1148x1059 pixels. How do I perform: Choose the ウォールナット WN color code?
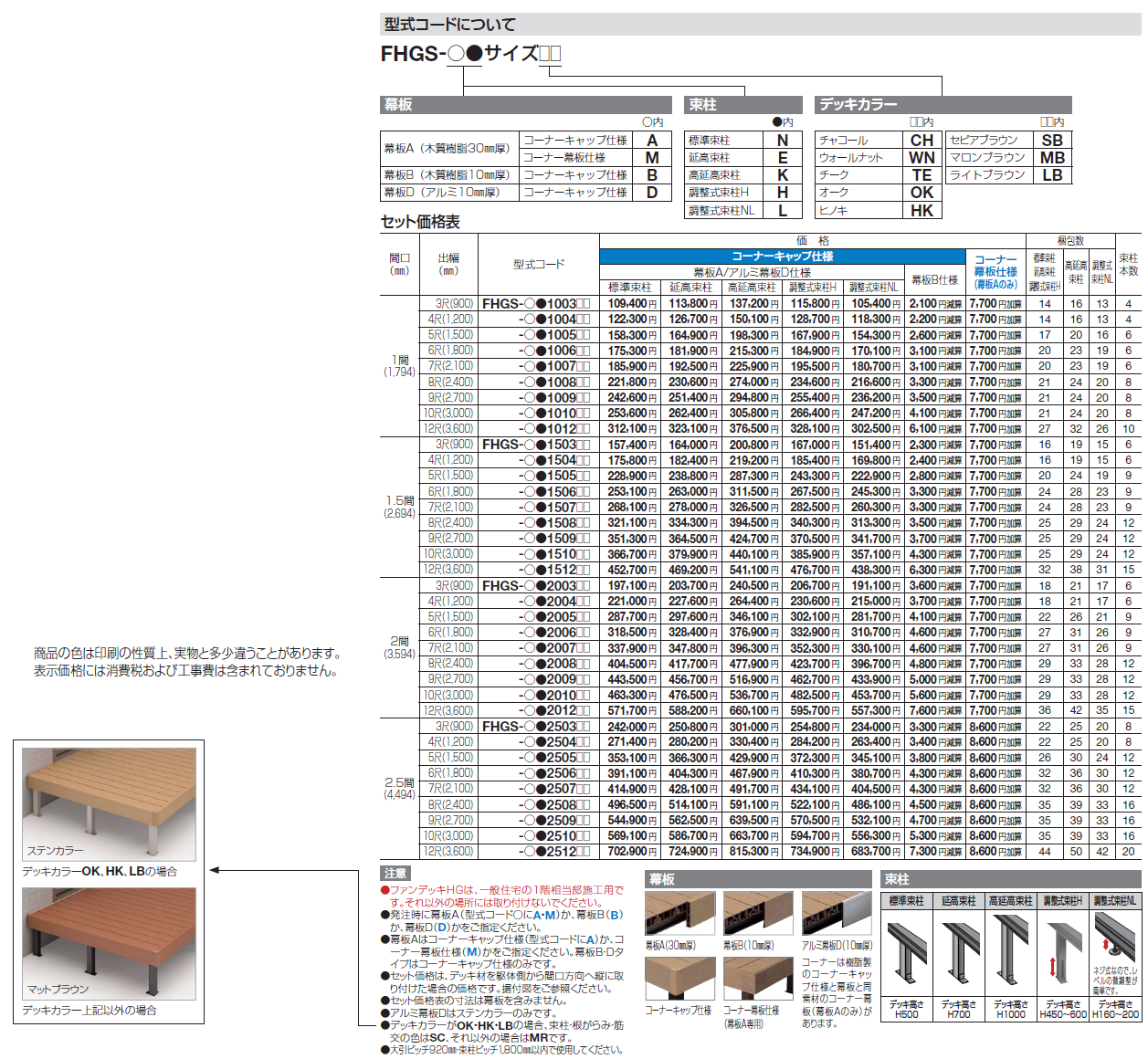(922, 158)
